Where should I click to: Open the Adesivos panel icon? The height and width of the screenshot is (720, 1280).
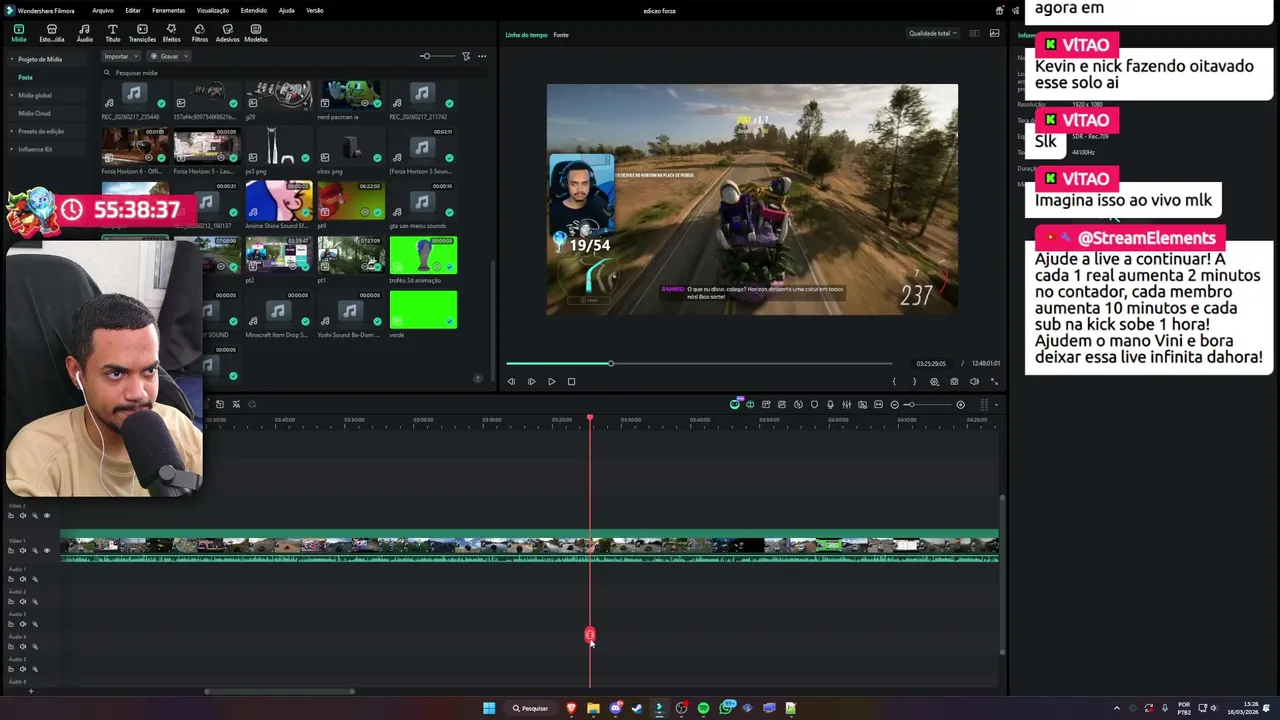coord(227,33)
